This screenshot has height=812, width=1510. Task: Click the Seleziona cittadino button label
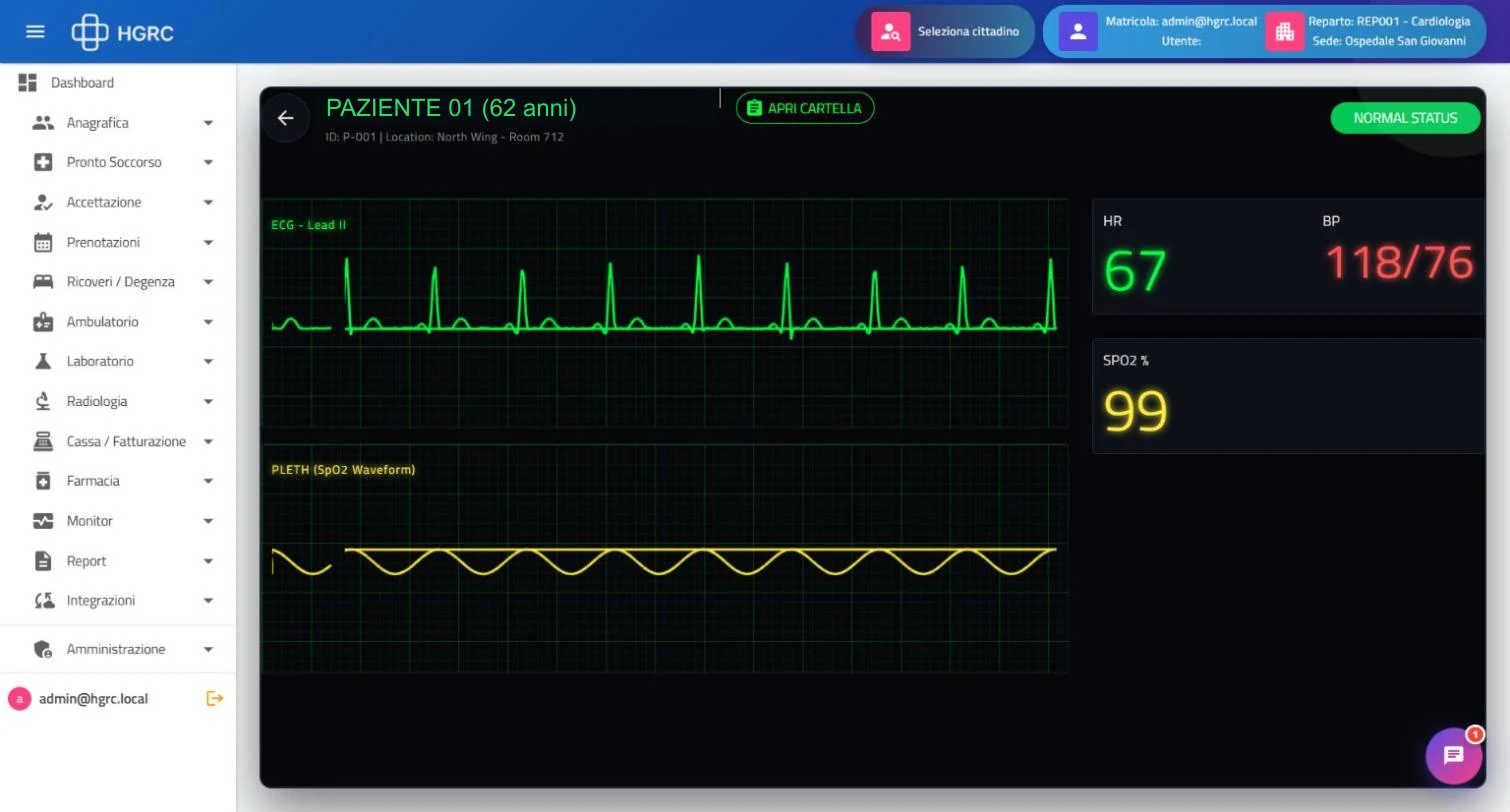pyautogui.click(x=969, y=31)
